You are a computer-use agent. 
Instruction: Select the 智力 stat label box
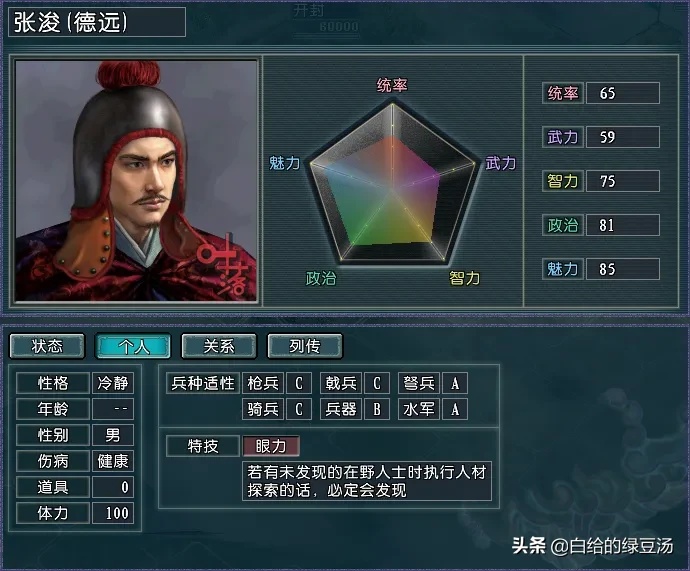click(x=562, y=181)
